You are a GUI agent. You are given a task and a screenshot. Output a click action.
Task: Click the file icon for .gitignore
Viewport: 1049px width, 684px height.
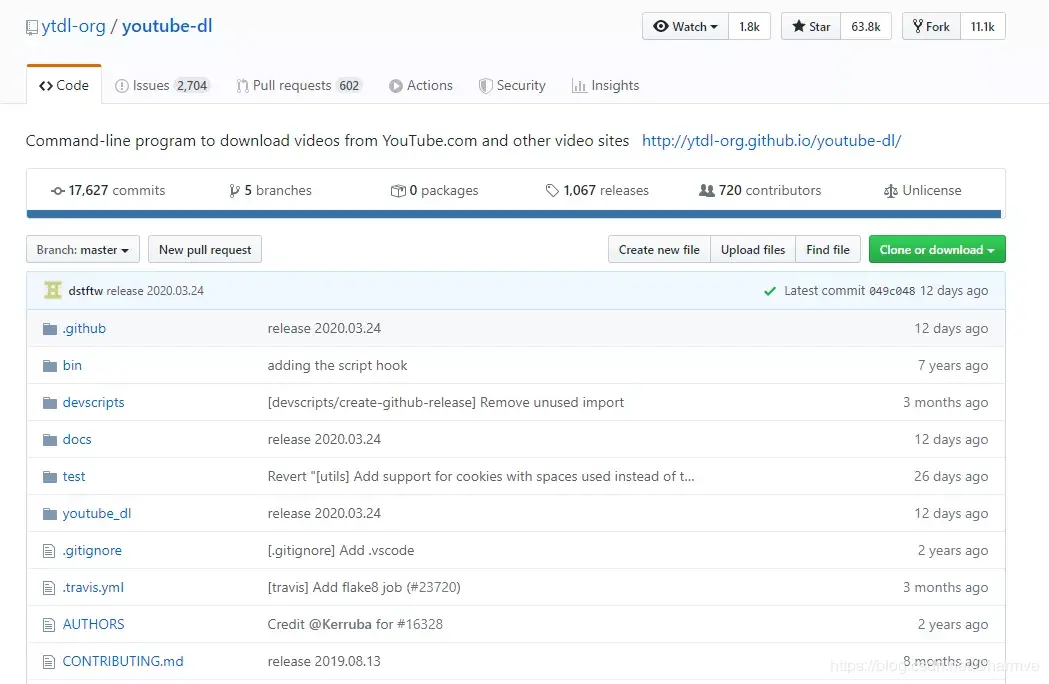(49, 551)
